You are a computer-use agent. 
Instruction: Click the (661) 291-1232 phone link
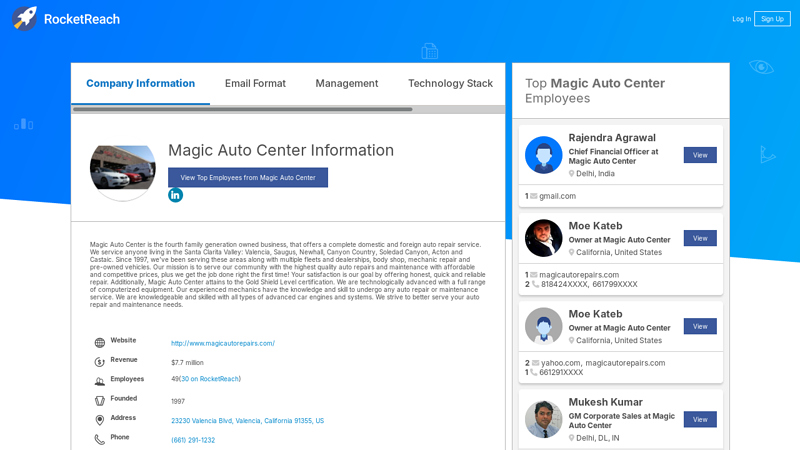[193, 440]
